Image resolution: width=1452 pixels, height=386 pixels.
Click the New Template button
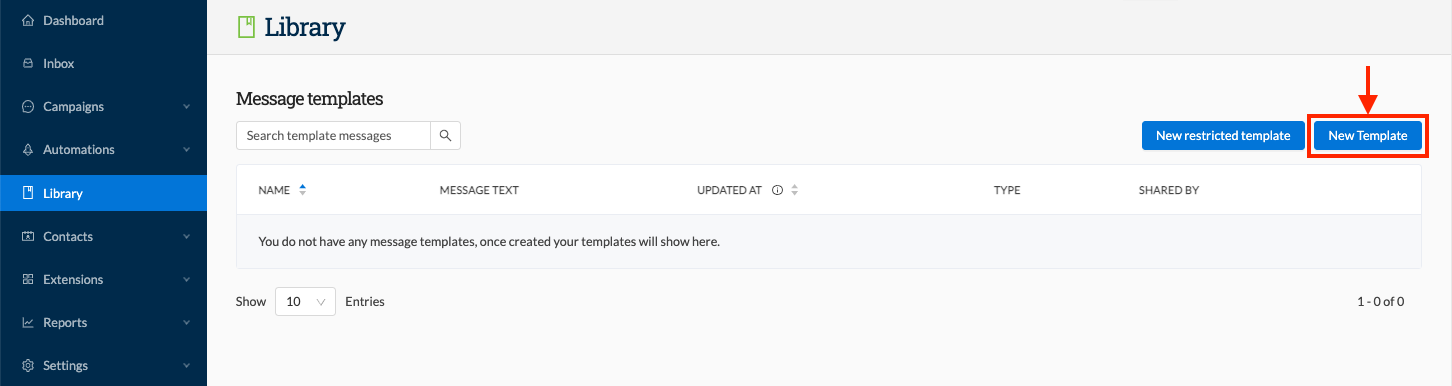pos(1367,136)
